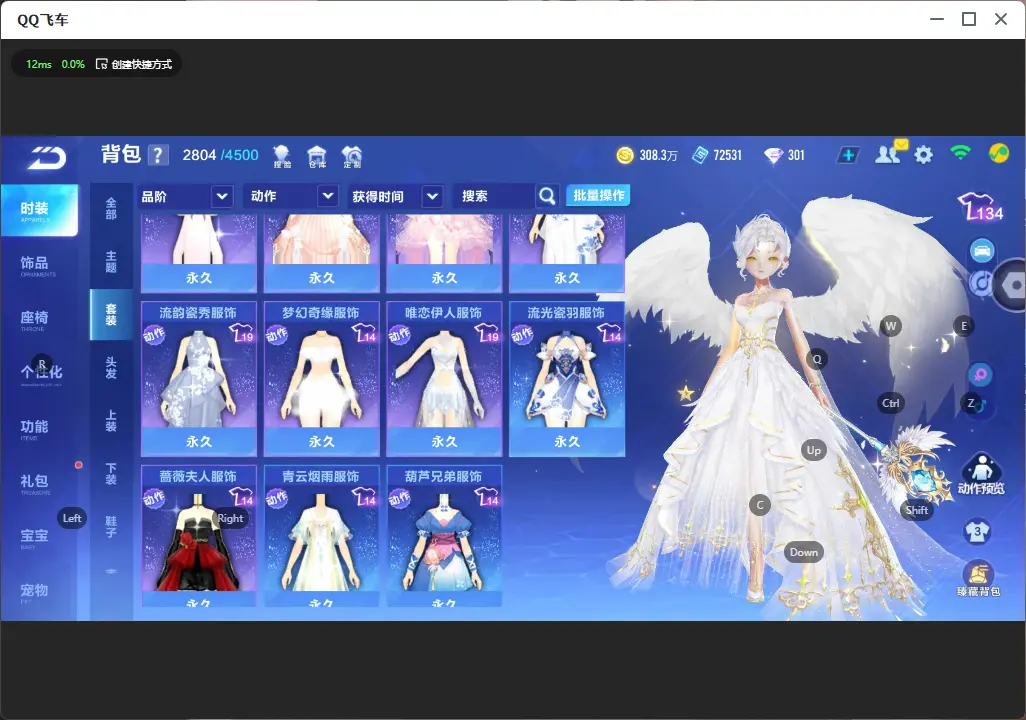Click the Left key overlay
Image resolution: width=1026 pixels, height=720 pixels.
tap(72, 518)
